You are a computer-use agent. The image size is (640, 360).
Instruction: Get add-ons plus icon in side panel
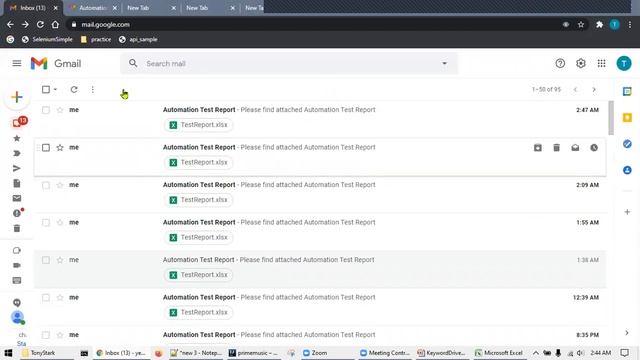627,212
